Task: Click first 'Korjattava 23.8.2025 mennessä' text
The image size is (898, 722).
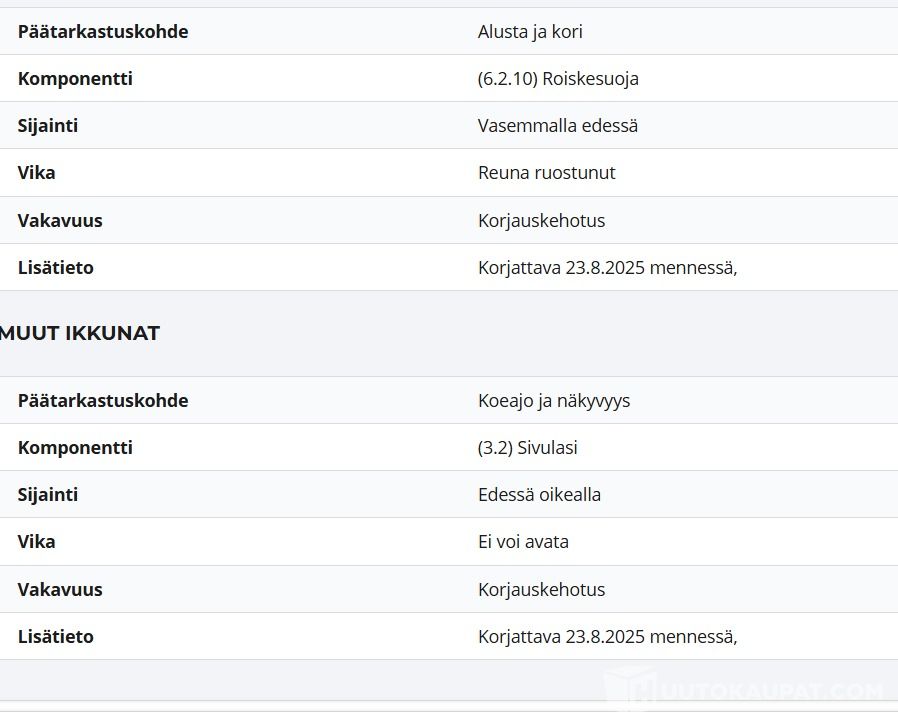Action: [608, 267]
